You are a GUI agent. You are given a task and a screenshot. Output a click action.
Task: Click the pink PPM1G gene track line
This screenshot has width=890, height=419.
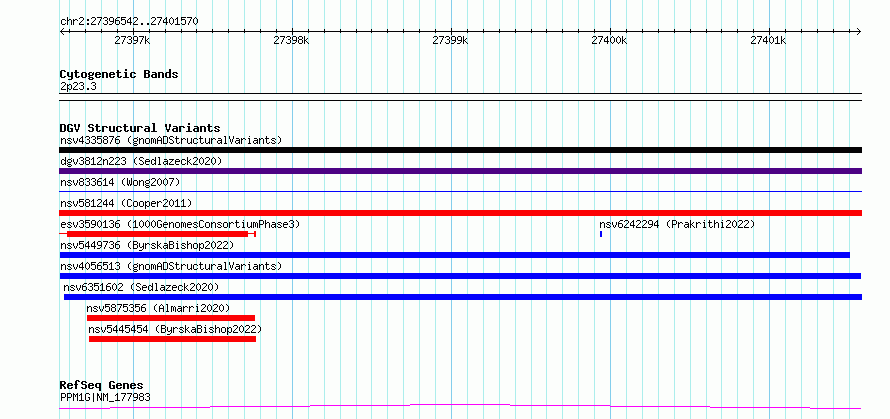point(460,406)
